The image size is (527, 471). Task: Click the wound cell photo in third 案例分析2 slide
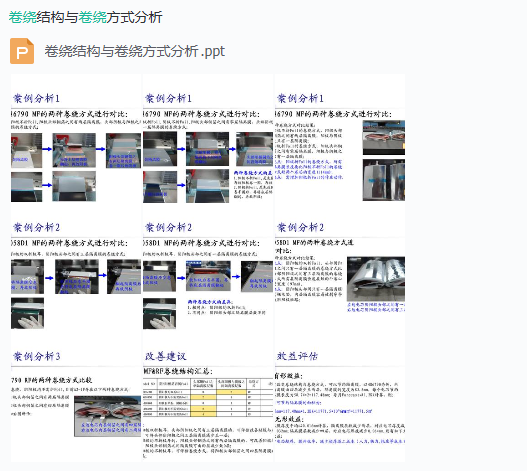point(376,279)
